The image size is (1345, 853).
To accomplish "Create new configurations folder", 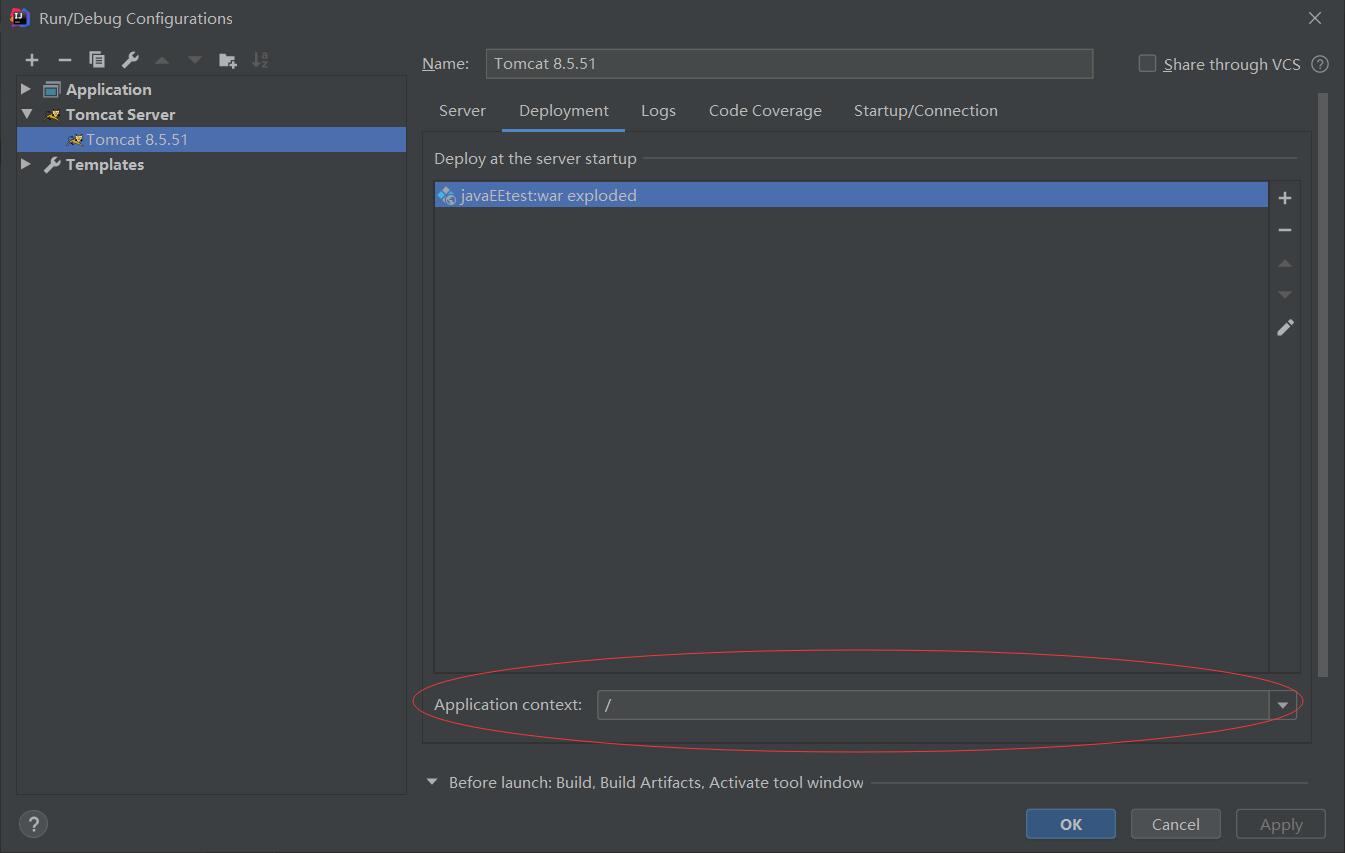I will coord(228,60).
